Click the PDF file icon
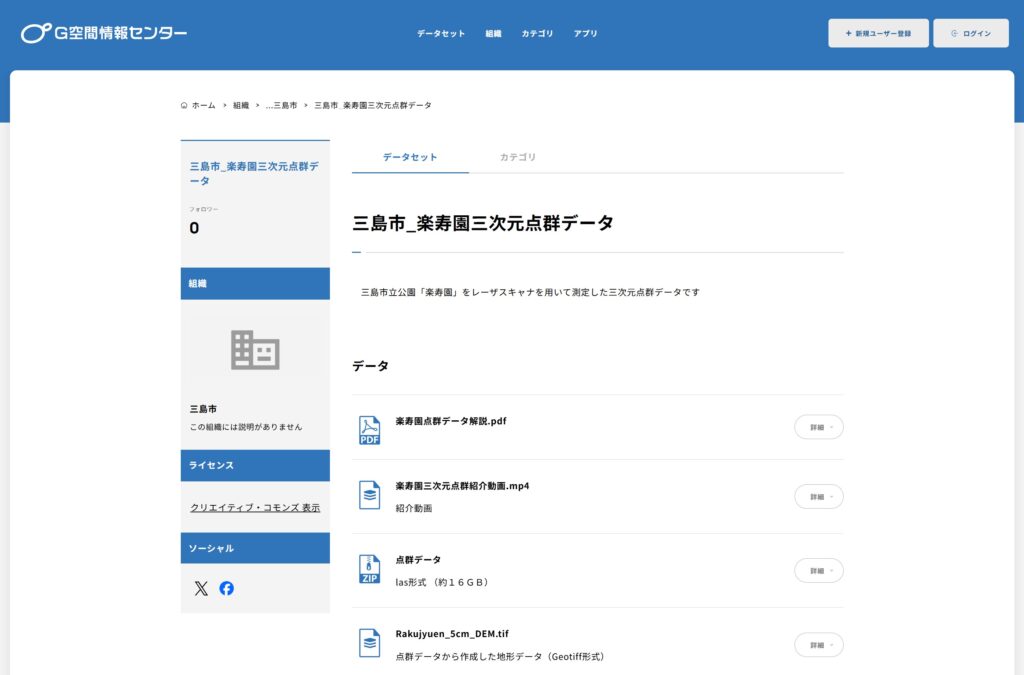The image size is (1024, 675). coord(370,430)
